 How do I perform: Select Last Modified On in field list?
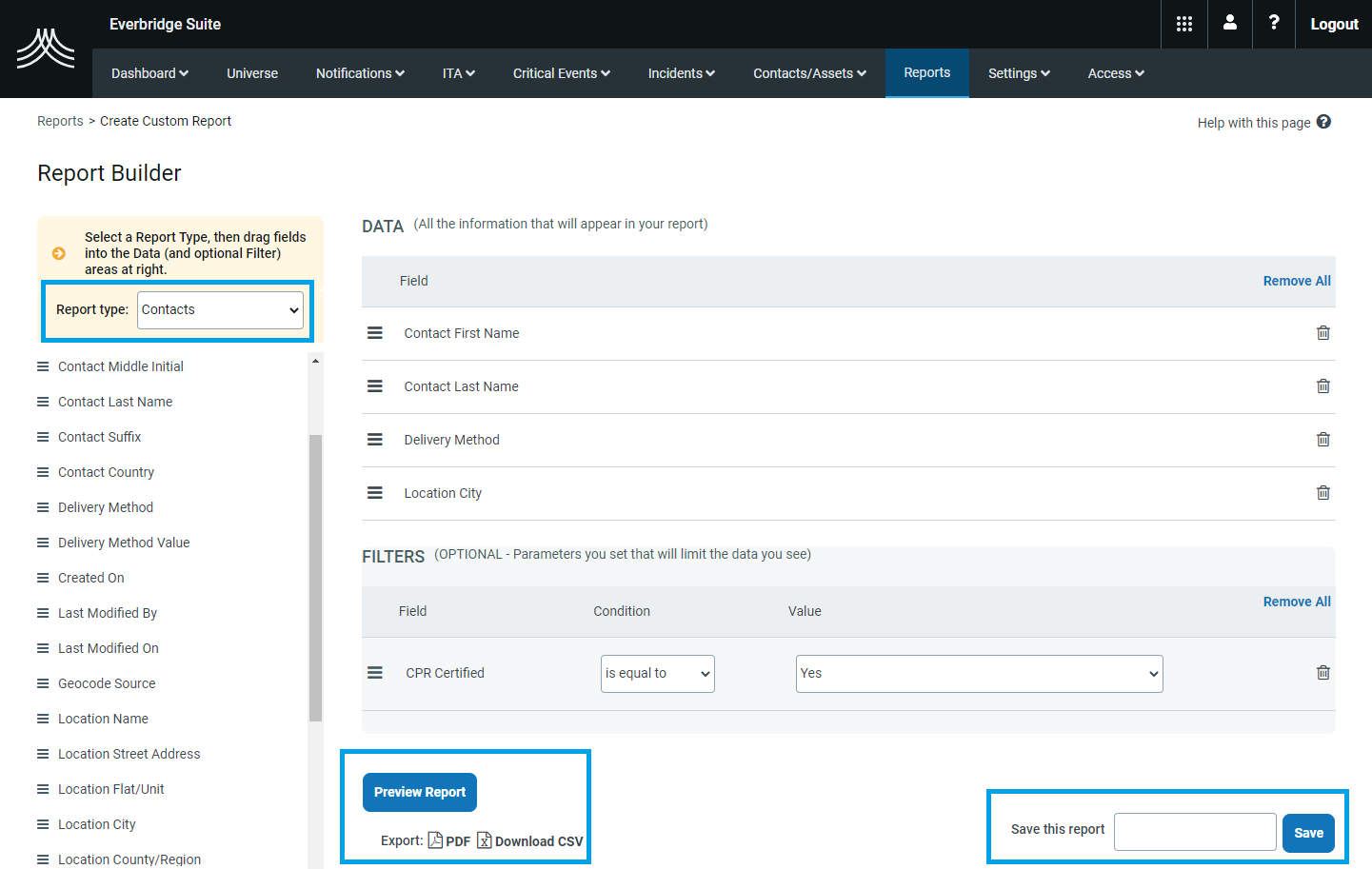[x=109, y=648]
